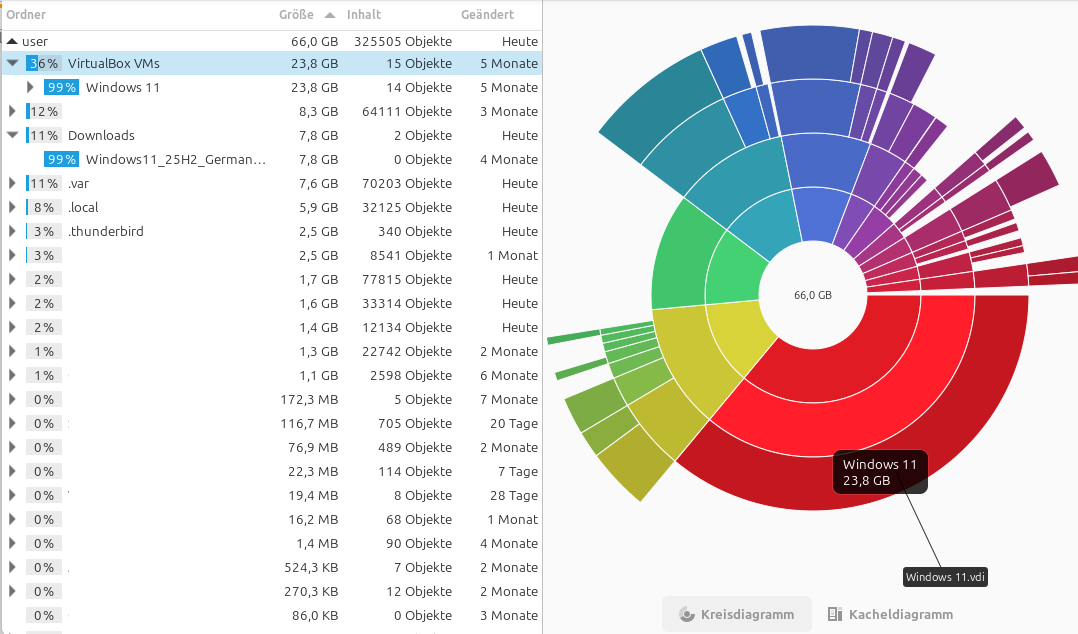Collapse the root user folder arrow
This screenshot has height=634, width=1078.
[x=12, y=41]
